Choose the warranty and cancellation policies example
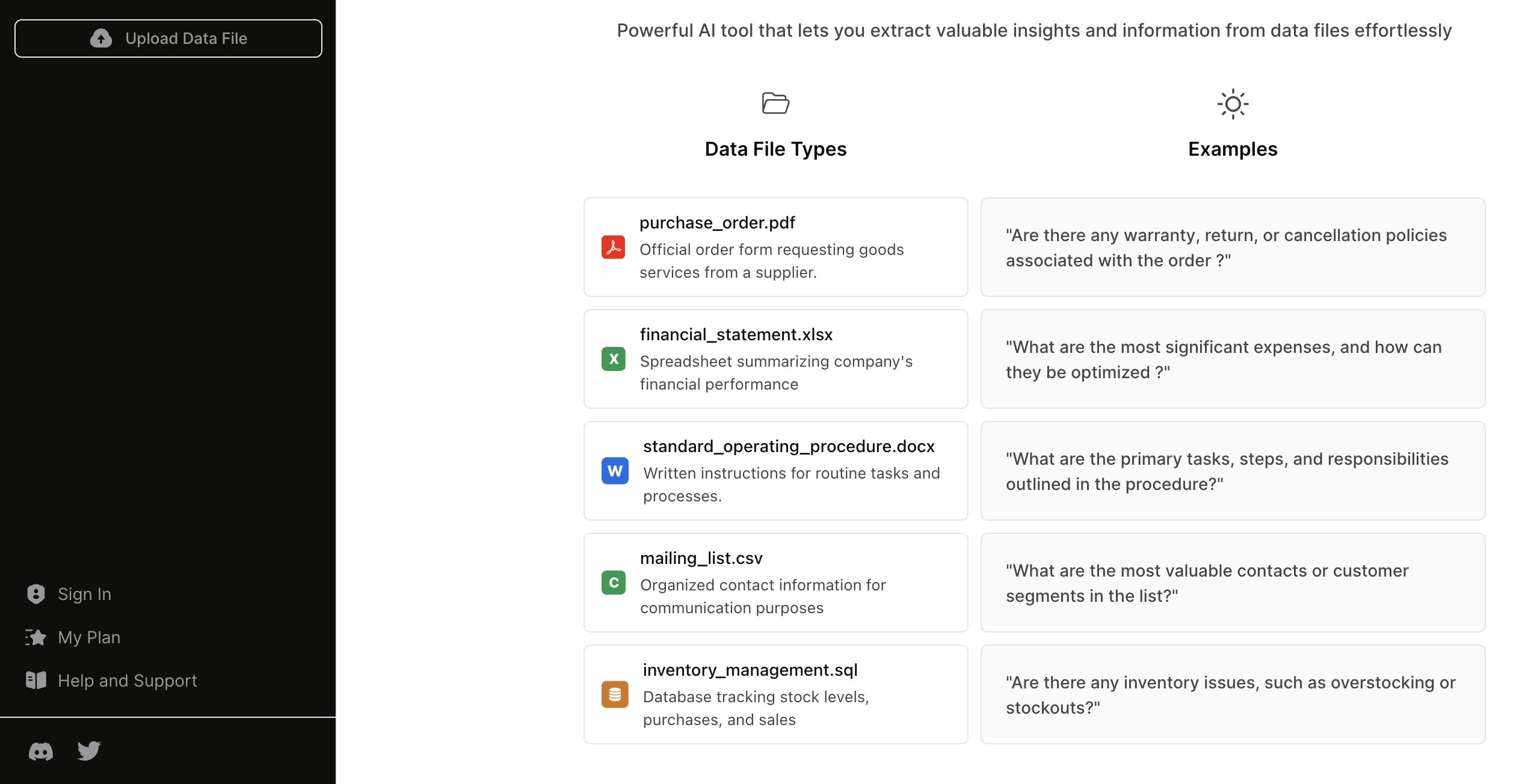 pos(1233,247)
